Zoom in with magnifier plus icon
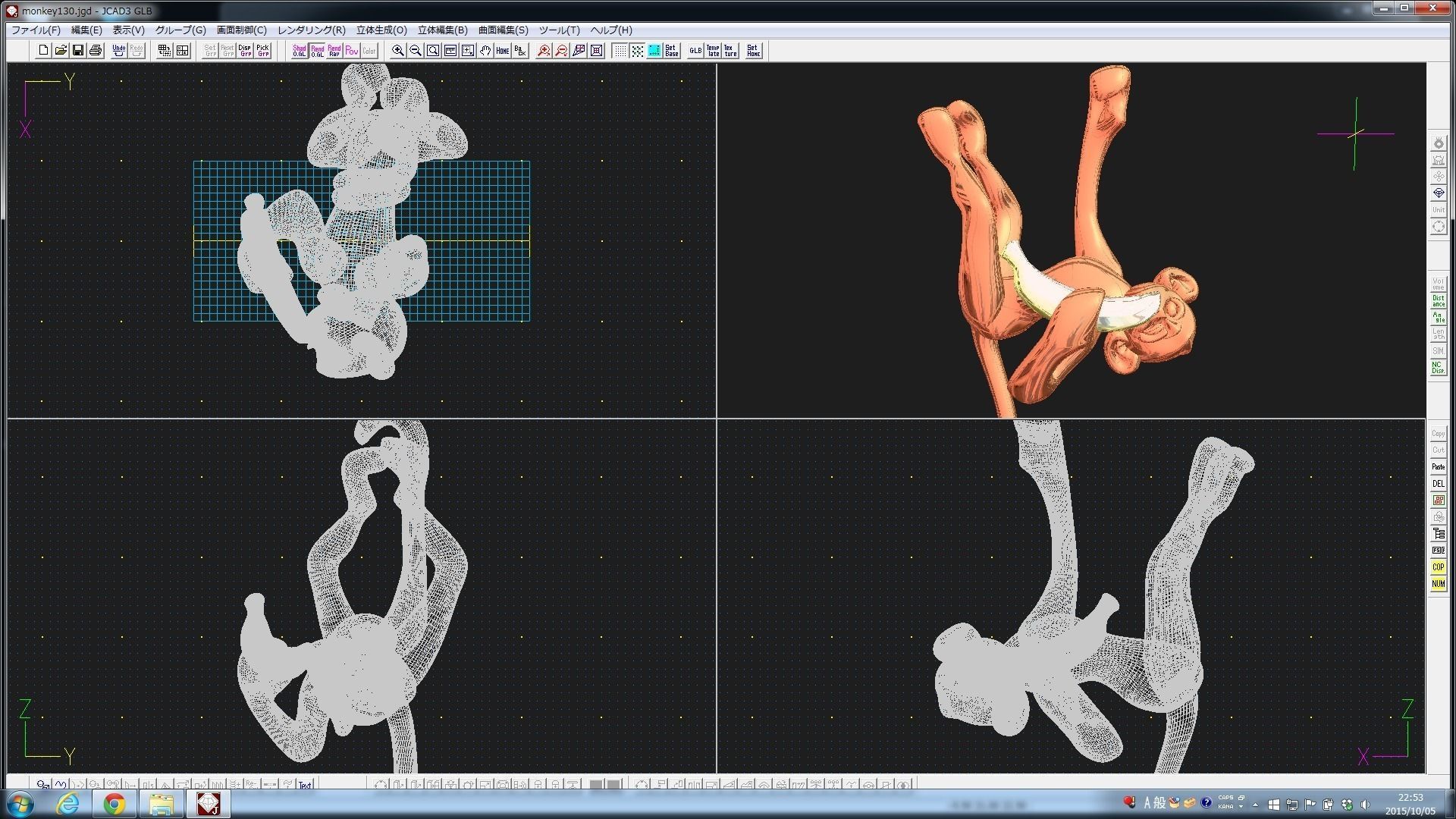This screenshot has width=1456, height=819. [x=398, y=51]
